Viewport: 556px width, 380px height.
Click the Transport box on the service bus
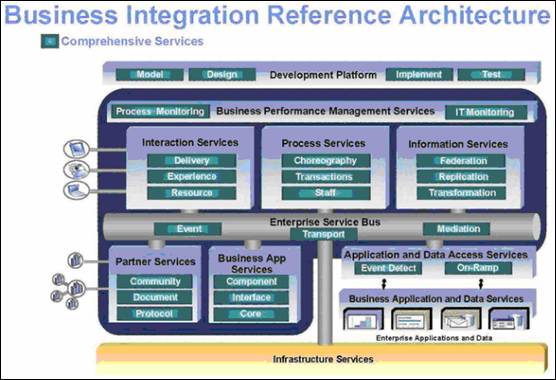point(323,234)
